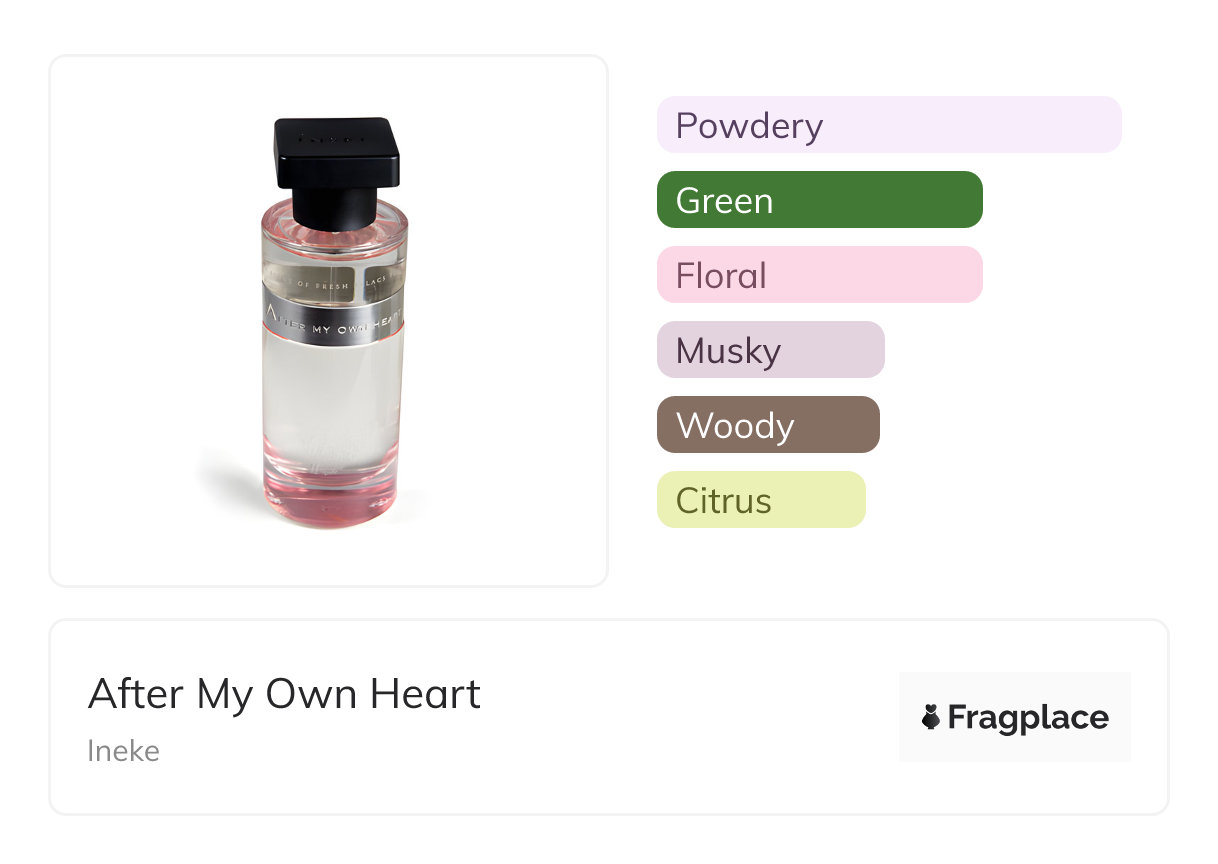Viewport: 1218px width, 864px height.
Task: Select the Green accord bar
Action: tap(819, 200)
